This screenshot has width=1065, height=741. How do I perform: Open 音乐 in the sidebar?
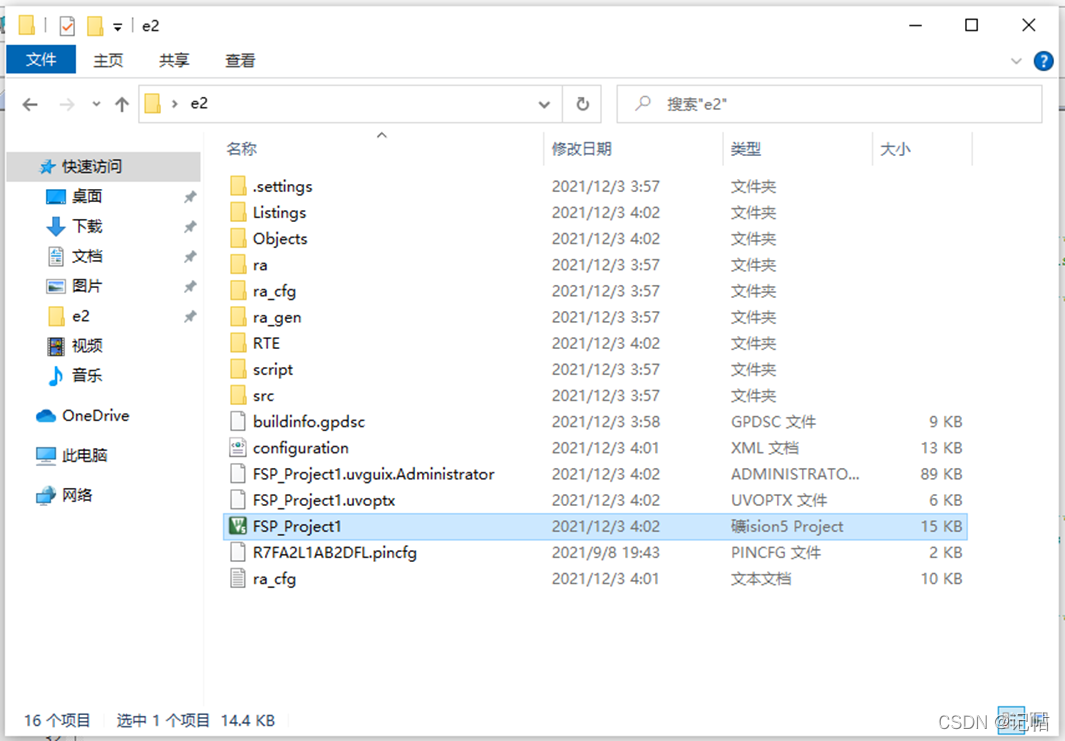coord(87,375)
